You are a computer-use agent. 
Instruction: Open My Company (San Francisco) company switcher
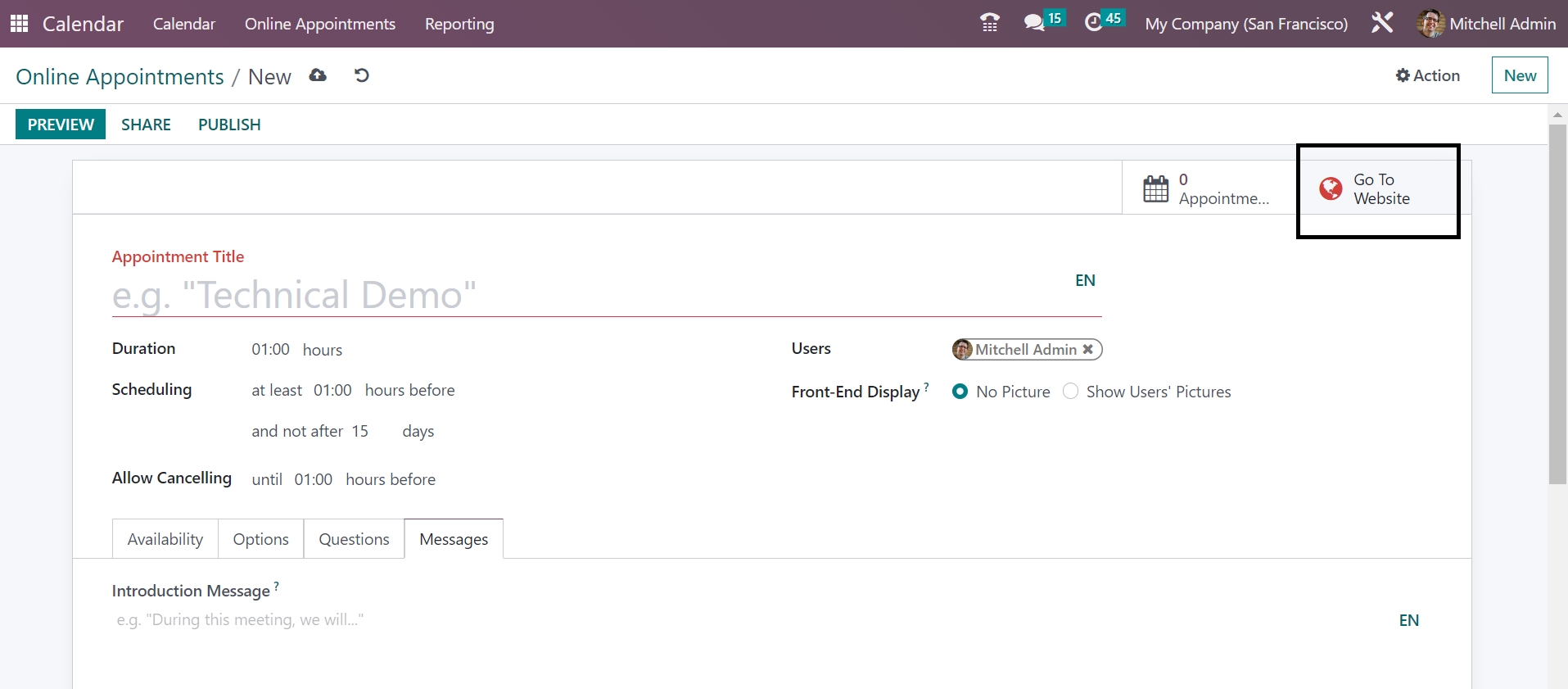(1245, 24)
